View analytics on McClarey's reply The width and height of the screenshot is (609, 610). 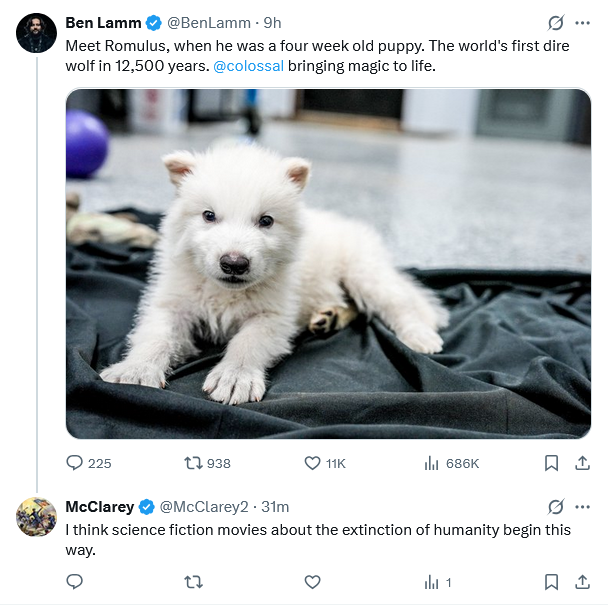432,581
